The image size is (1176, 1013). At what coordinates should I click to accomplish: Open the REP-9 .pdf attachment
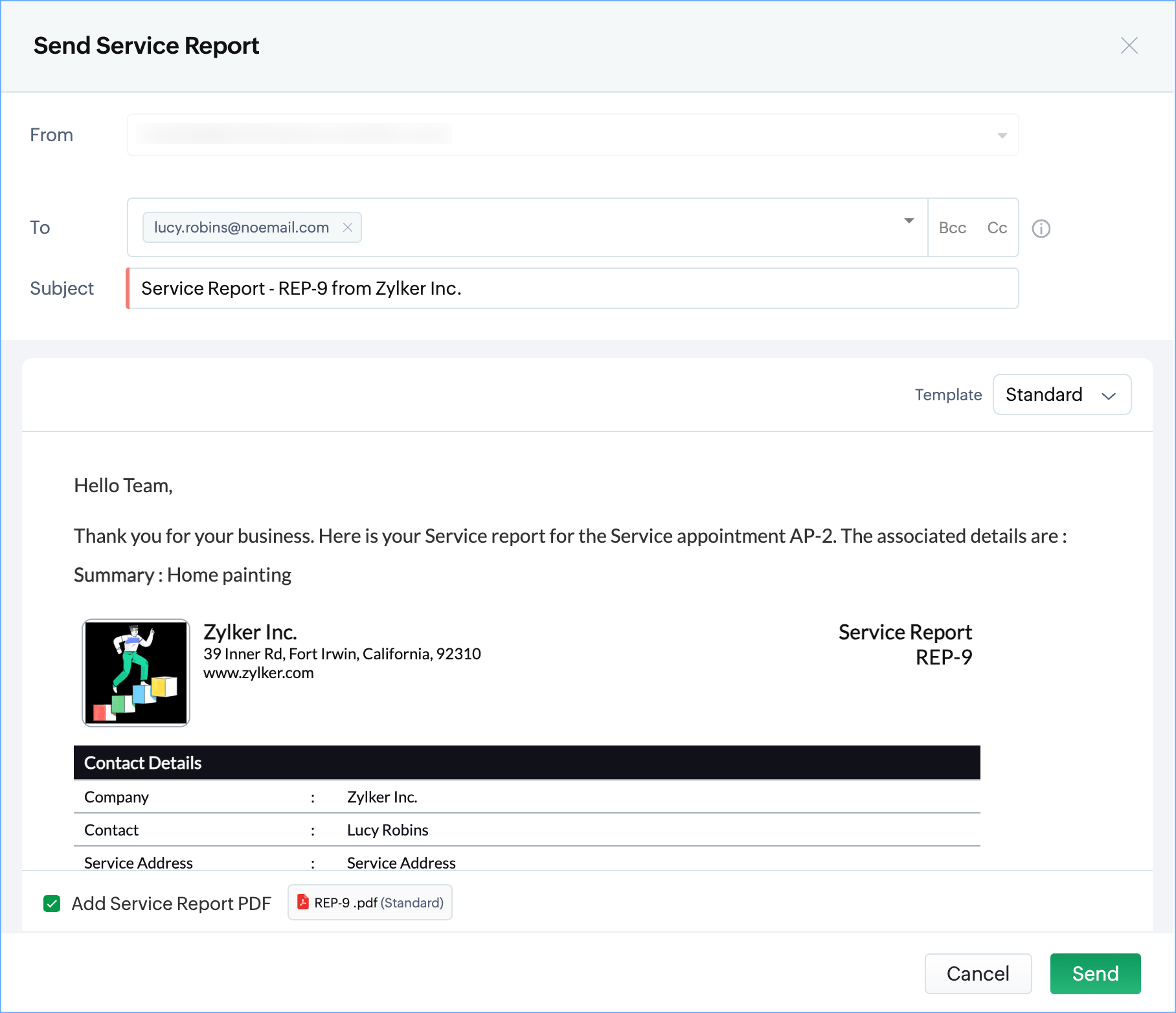378,903
